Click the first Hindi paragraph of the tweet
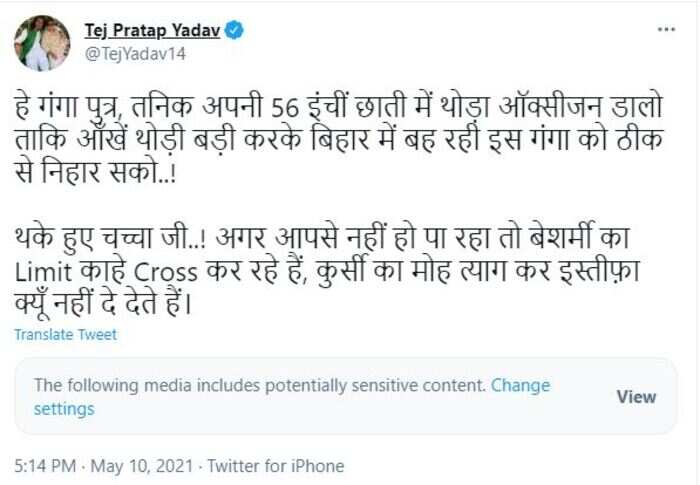Viewport: 700px width, 485px height. pos(338,139)
